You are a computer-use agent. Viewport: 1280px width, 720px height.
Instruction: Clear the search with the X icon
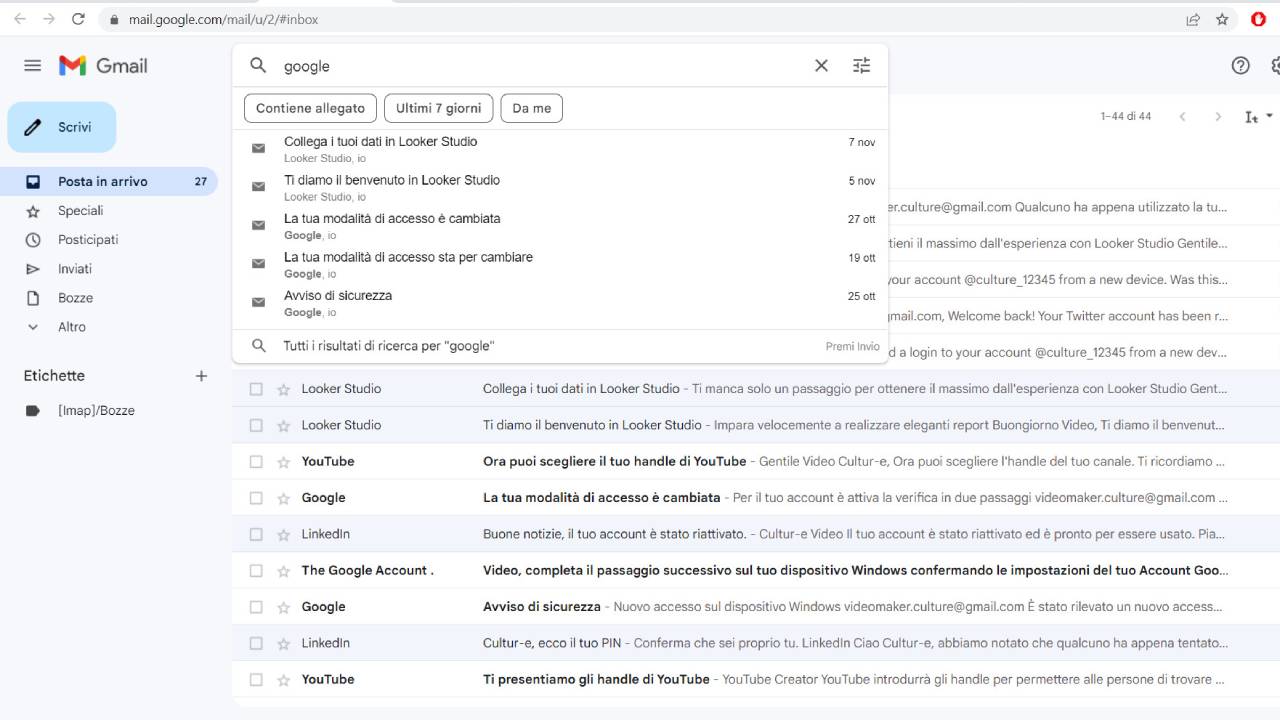pyautogui.click(x=821, y=66)
